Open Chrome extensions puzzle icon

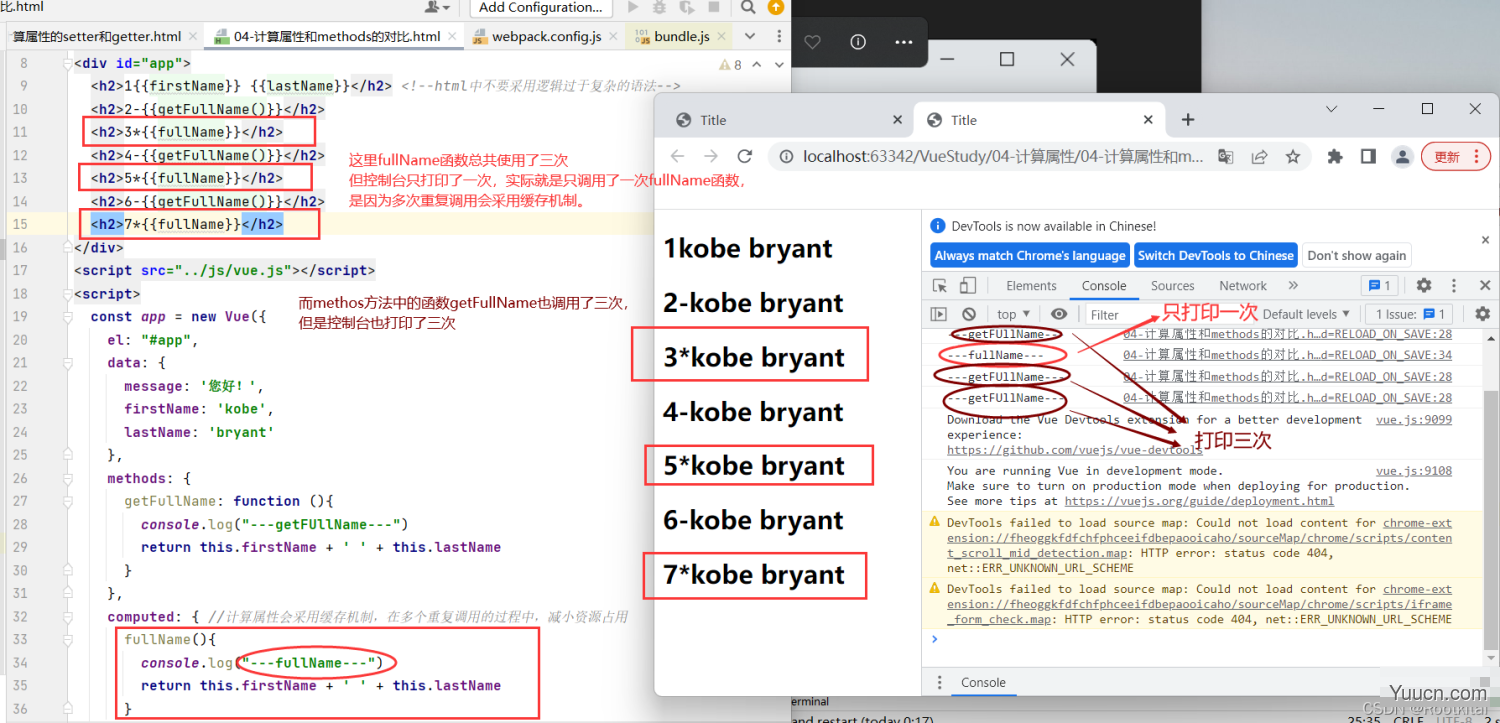pyautogui.click(x=1334, y=157)
